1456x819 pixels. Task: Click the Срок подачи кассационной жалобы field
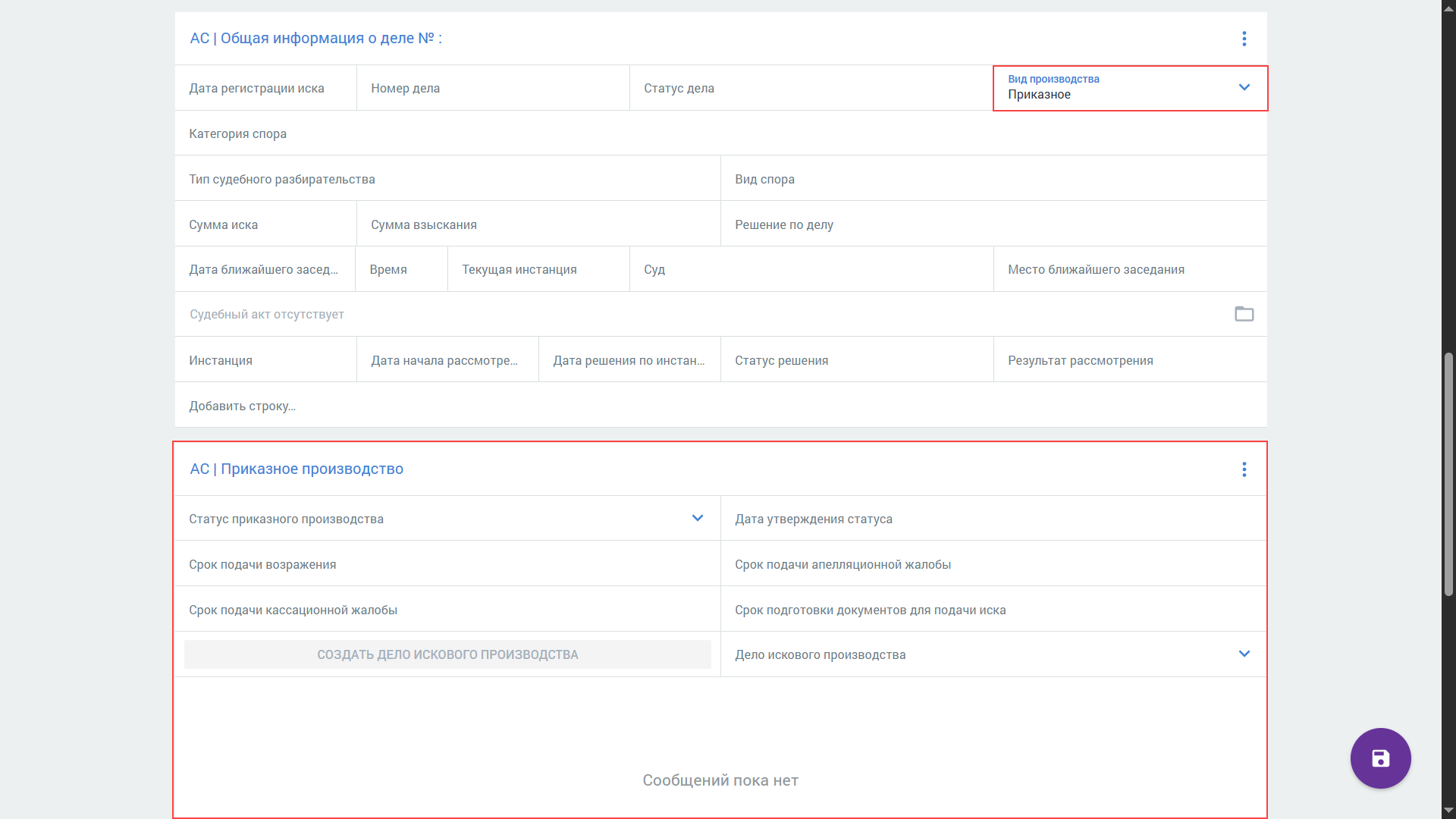point(447,610)
